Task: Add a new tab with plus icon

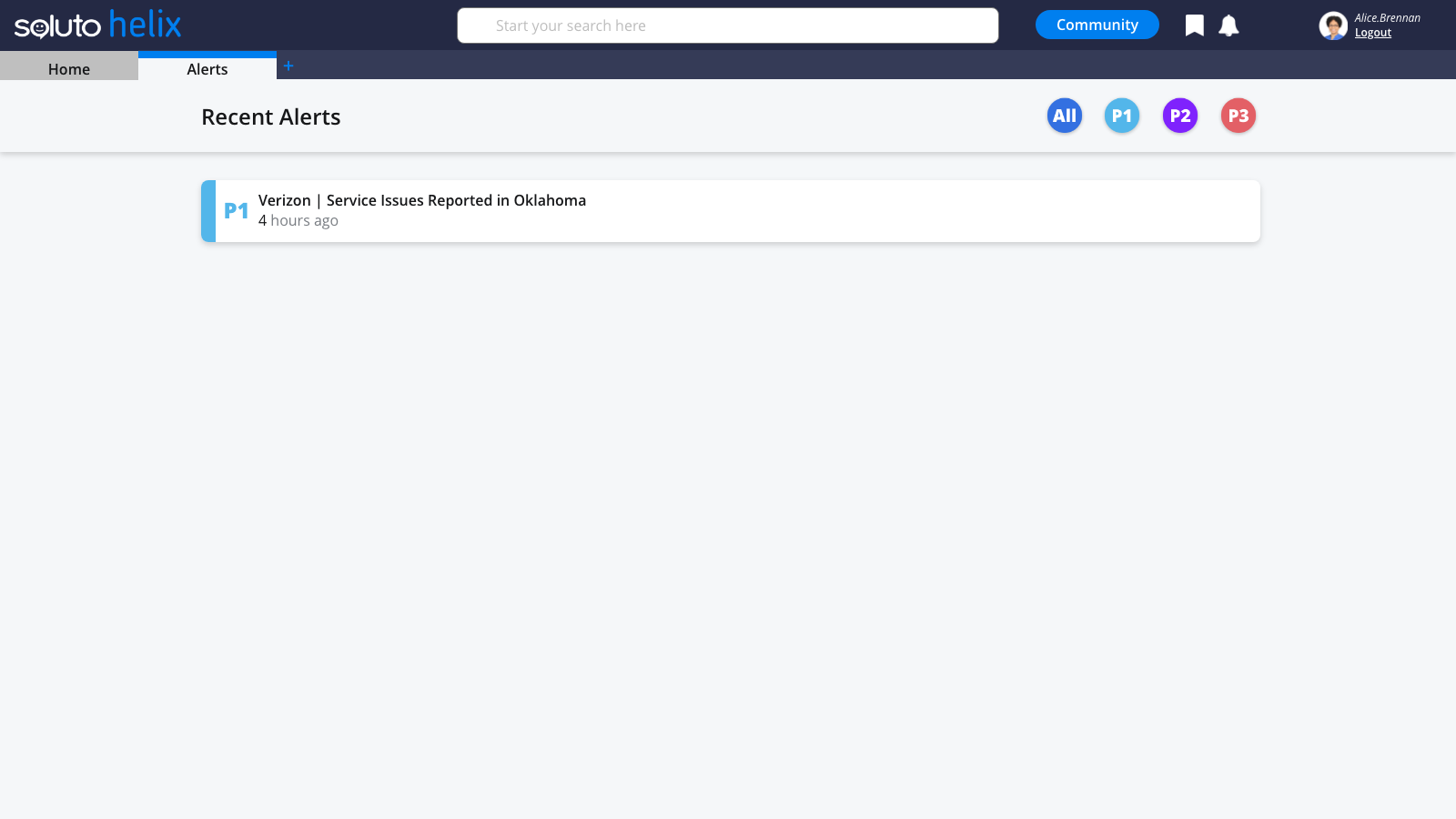Action: (x=288, y=66)
